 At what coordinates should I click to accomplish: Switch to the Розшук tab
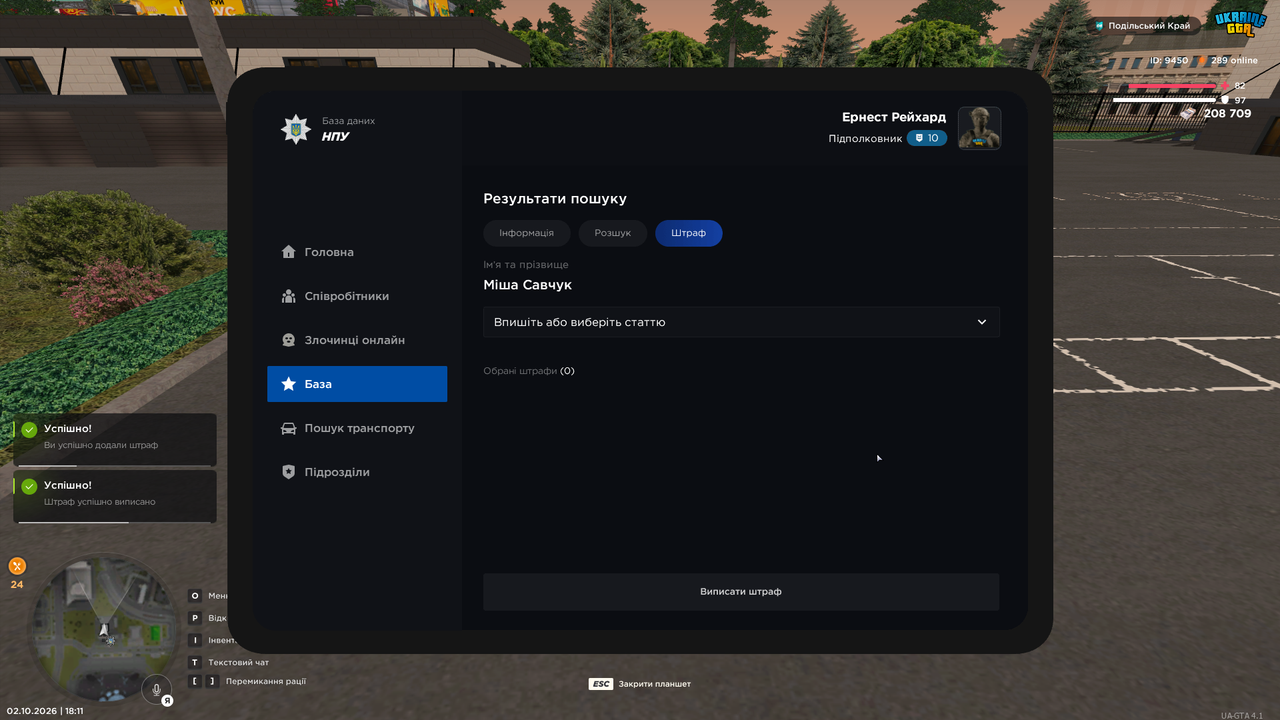(x=613, y=233)
